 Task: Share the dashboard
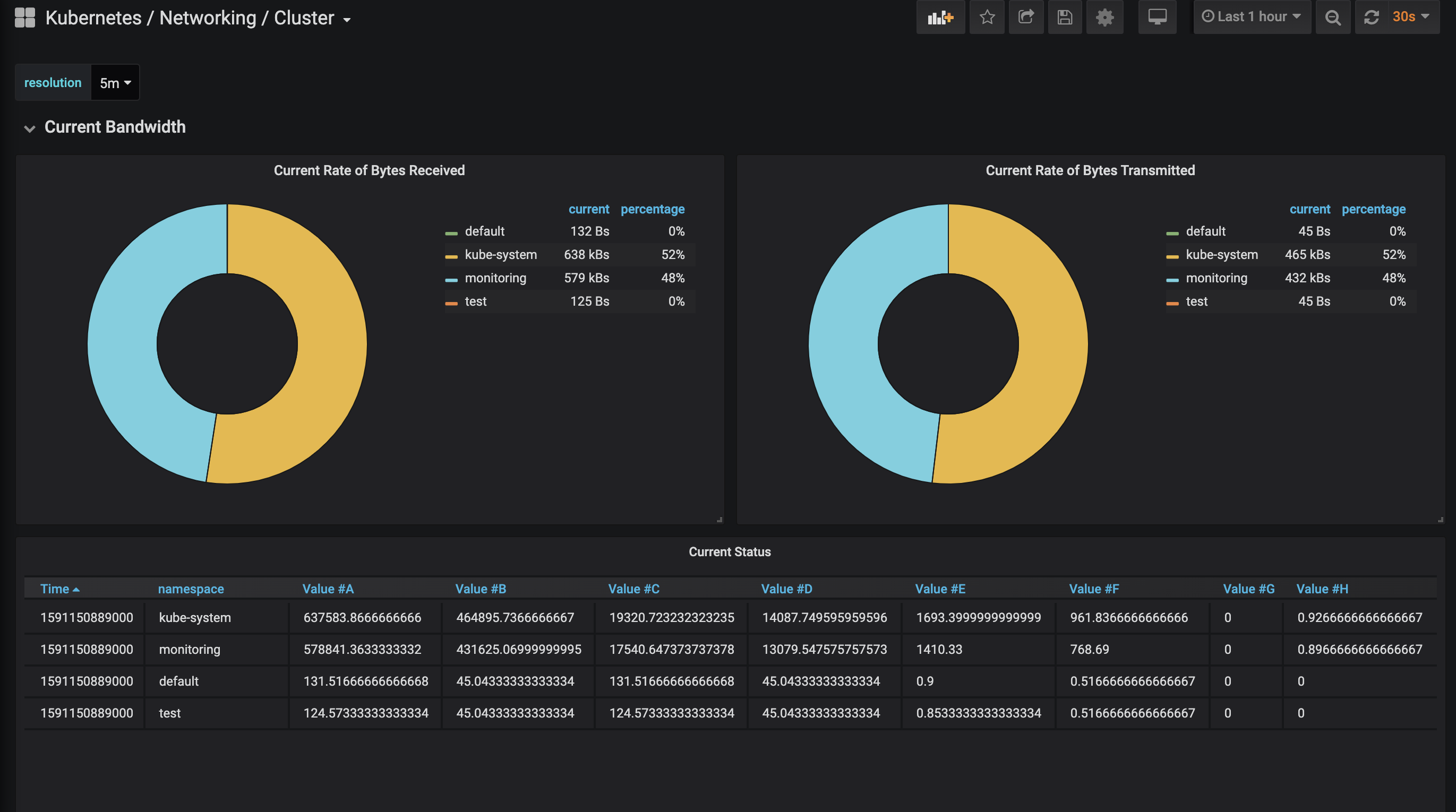tap(1026, 17)
